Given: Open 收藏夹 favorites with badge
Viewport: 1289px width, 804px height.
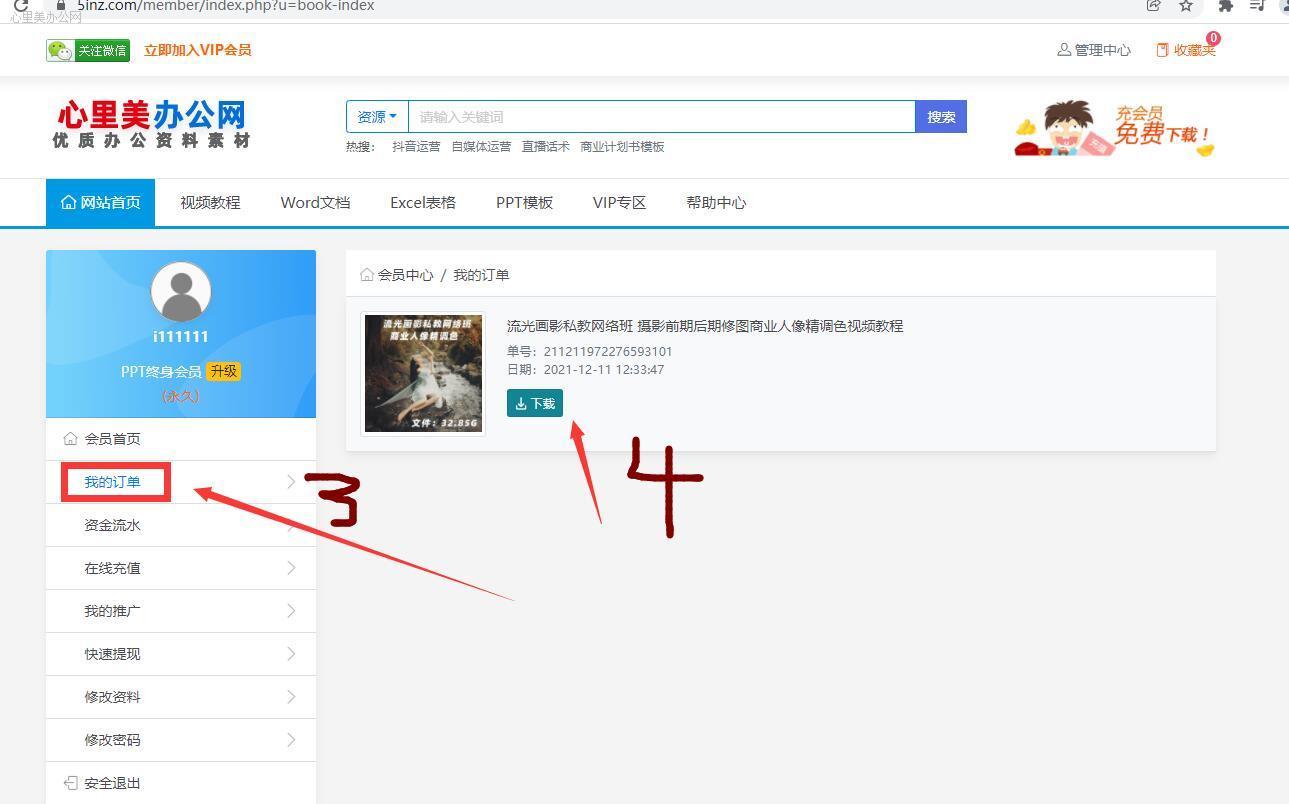Looking at the screenshot, I should (x=1187, y=50).
